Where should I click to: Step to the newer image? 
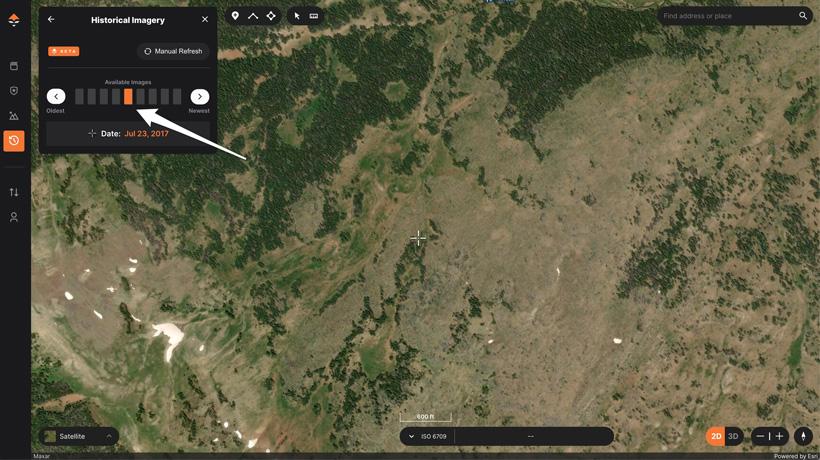pos(200,96)
